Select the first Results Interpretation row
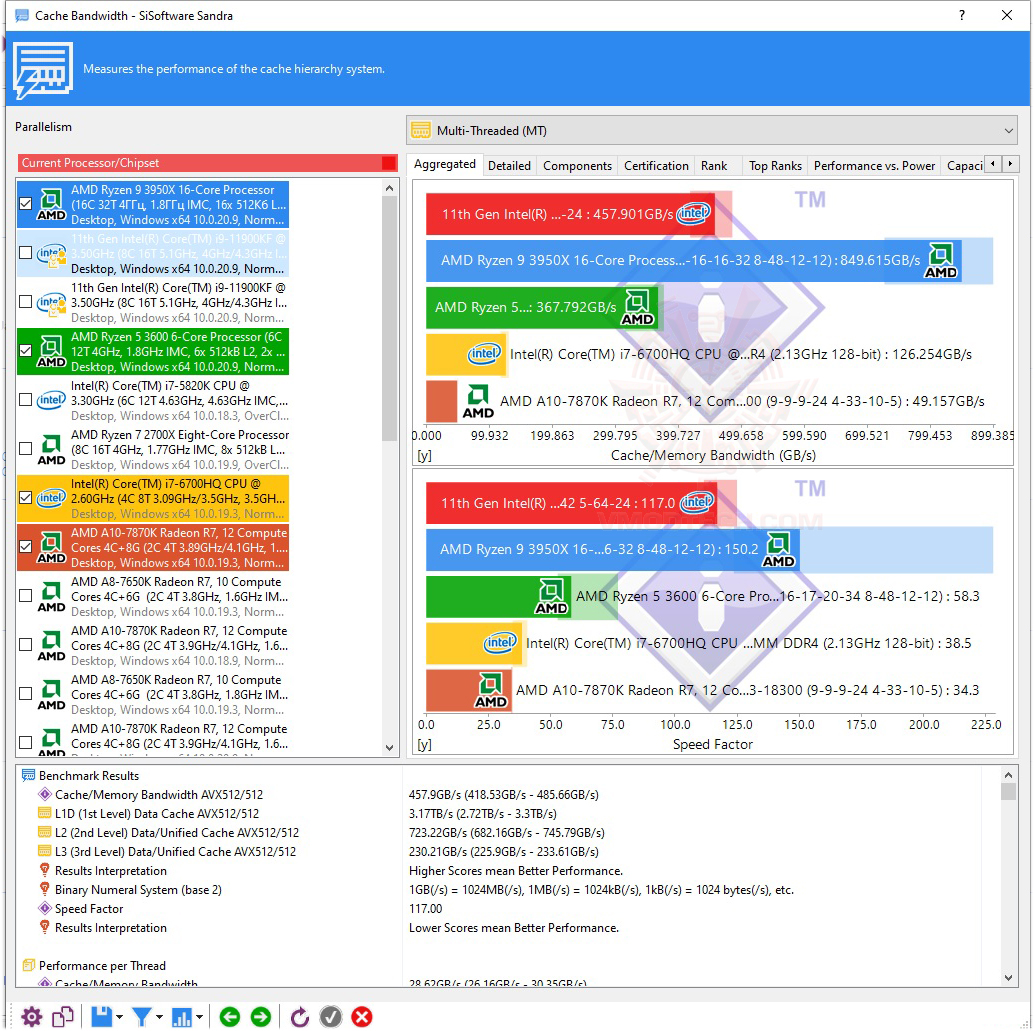Screen dimensions: 1034x1031 (111, 871)
